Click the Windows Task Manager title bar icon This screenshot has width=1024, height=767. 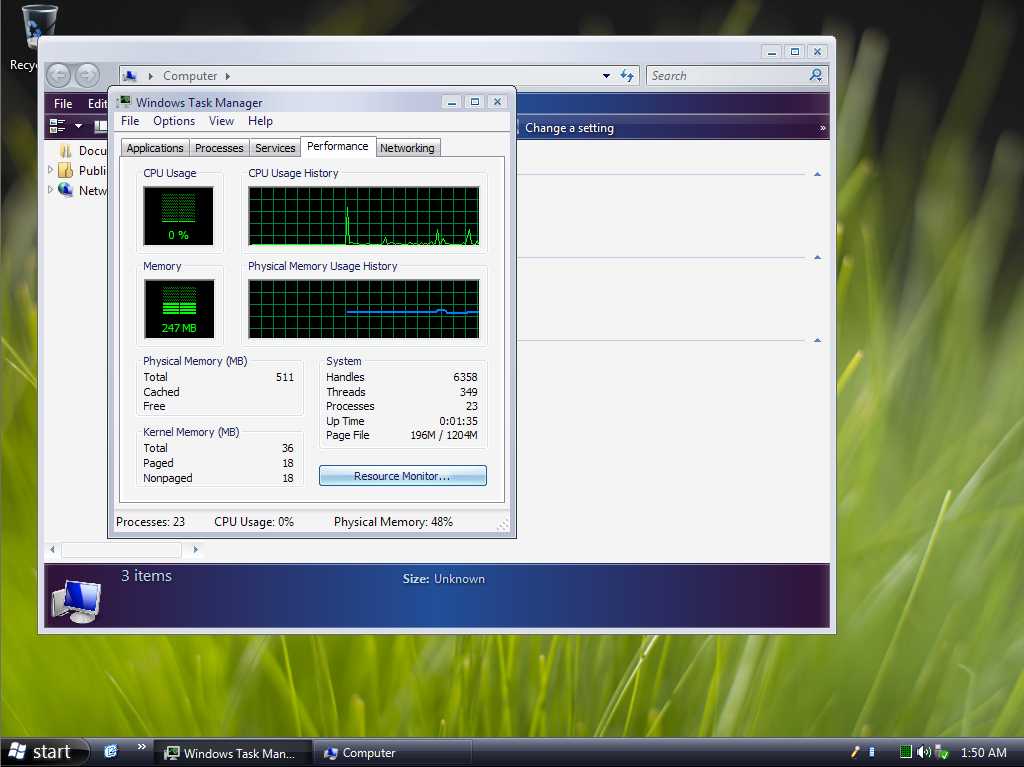pos(124,102)
